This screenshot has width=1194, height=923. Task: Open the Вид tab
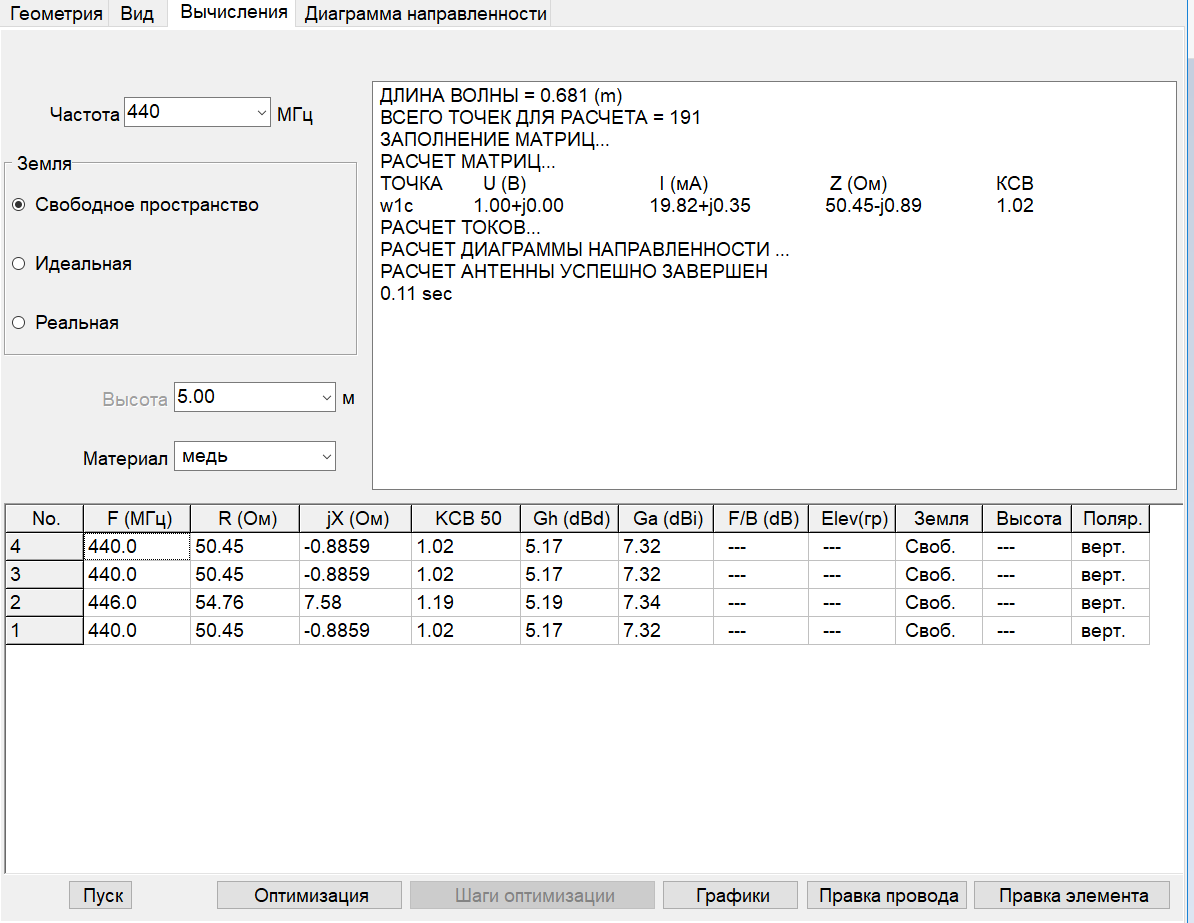137,14
